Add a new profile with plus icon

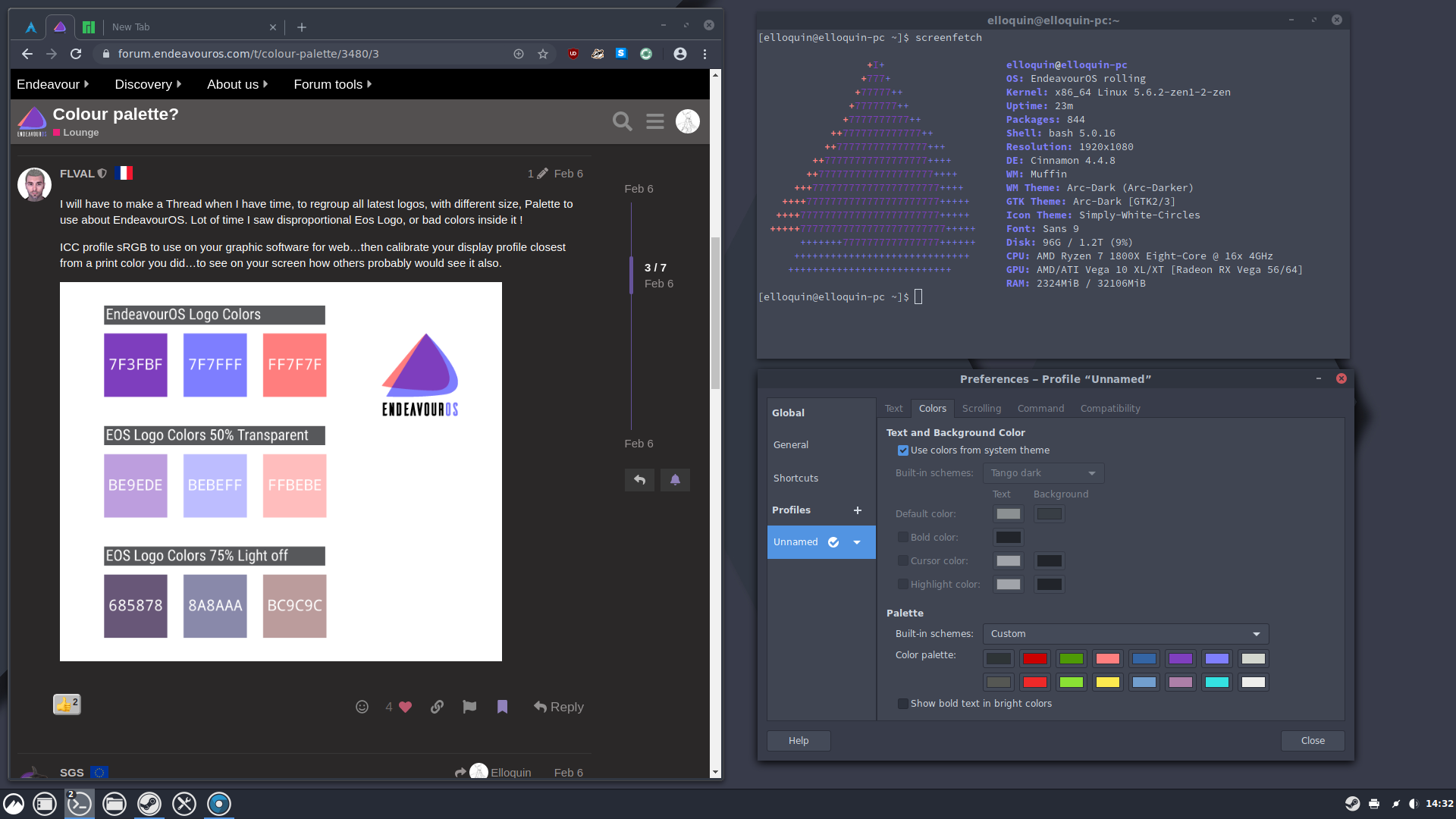[x=858, y=510]
